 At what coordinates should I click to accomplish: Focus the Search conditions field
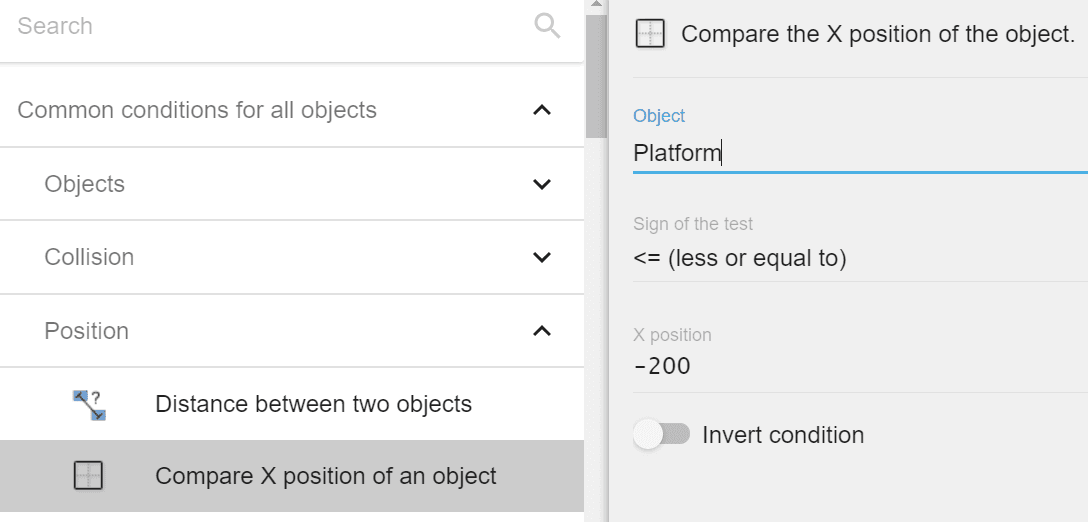click(x=270, y=26)
